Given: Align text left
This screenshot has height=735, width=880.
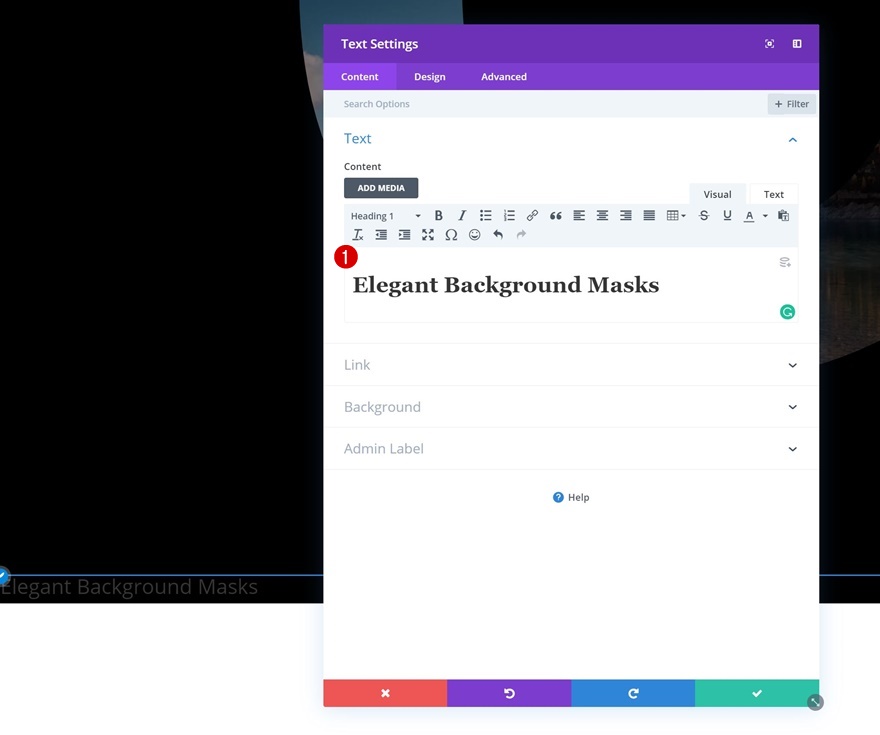Looking at the screenshot, I should pyautogui.click(x=579, y=215).
